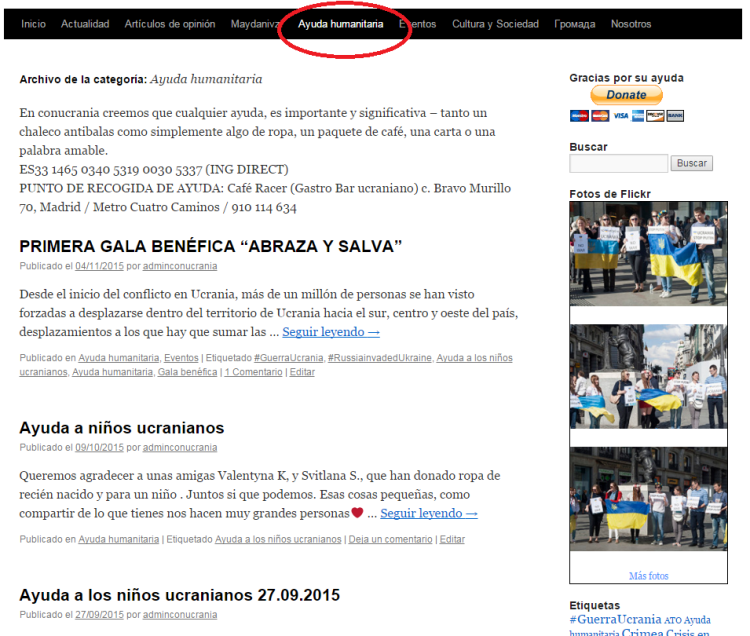Click the 04/11/2015 publication date link
750x636 pixels.
(x=99, y=266)
